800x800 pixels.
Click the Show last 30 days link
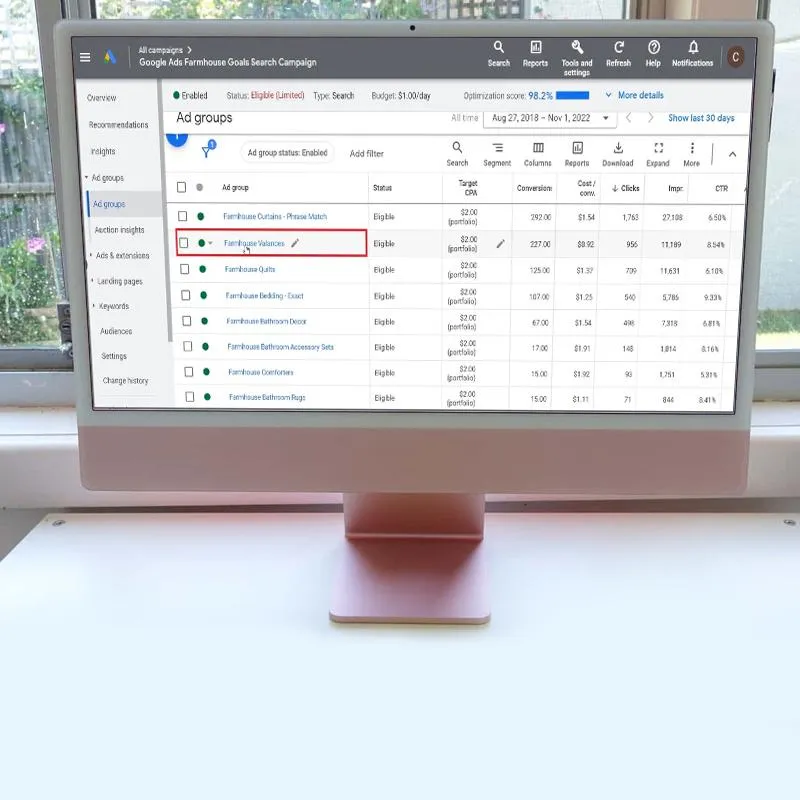point(701,118)
